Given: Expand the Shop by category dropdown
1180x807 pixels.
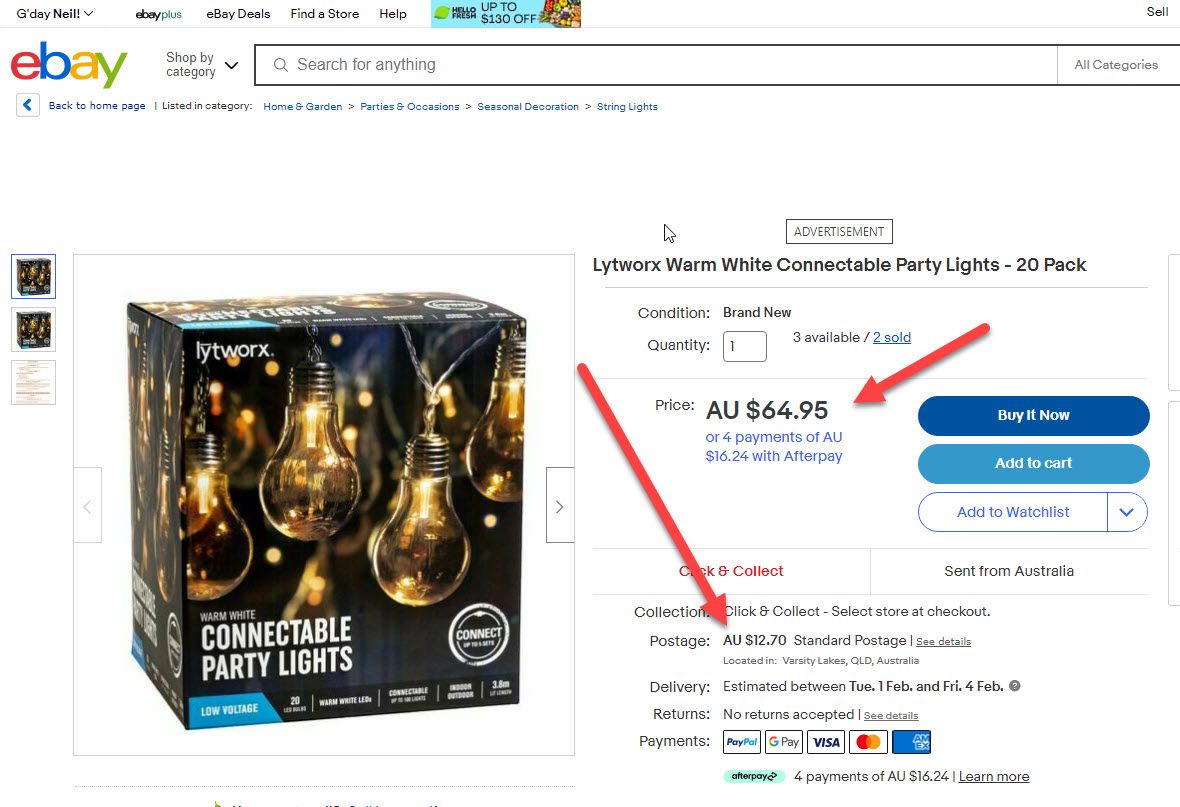Looking at the screenshot, I should [x=202, y=65].
